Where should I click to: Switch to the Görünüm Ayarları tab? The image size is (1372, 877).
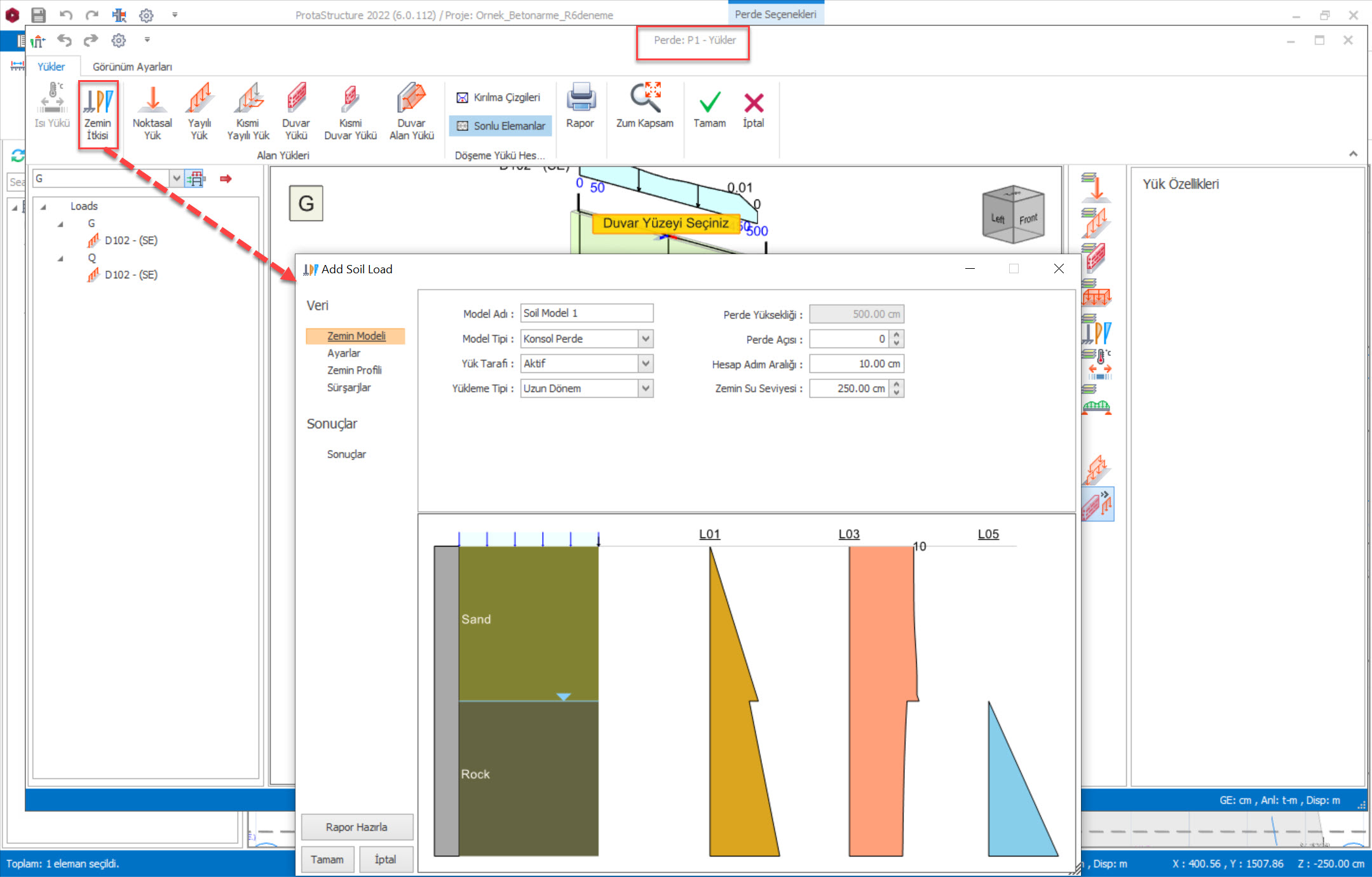coord(132,67)
